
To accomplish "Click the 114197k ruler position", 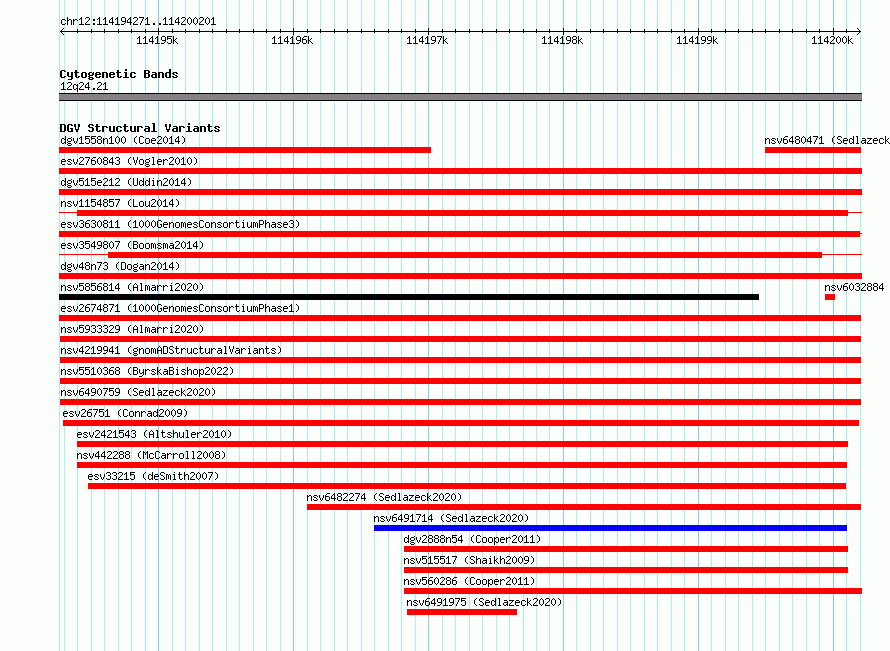I will click(427, 40).
